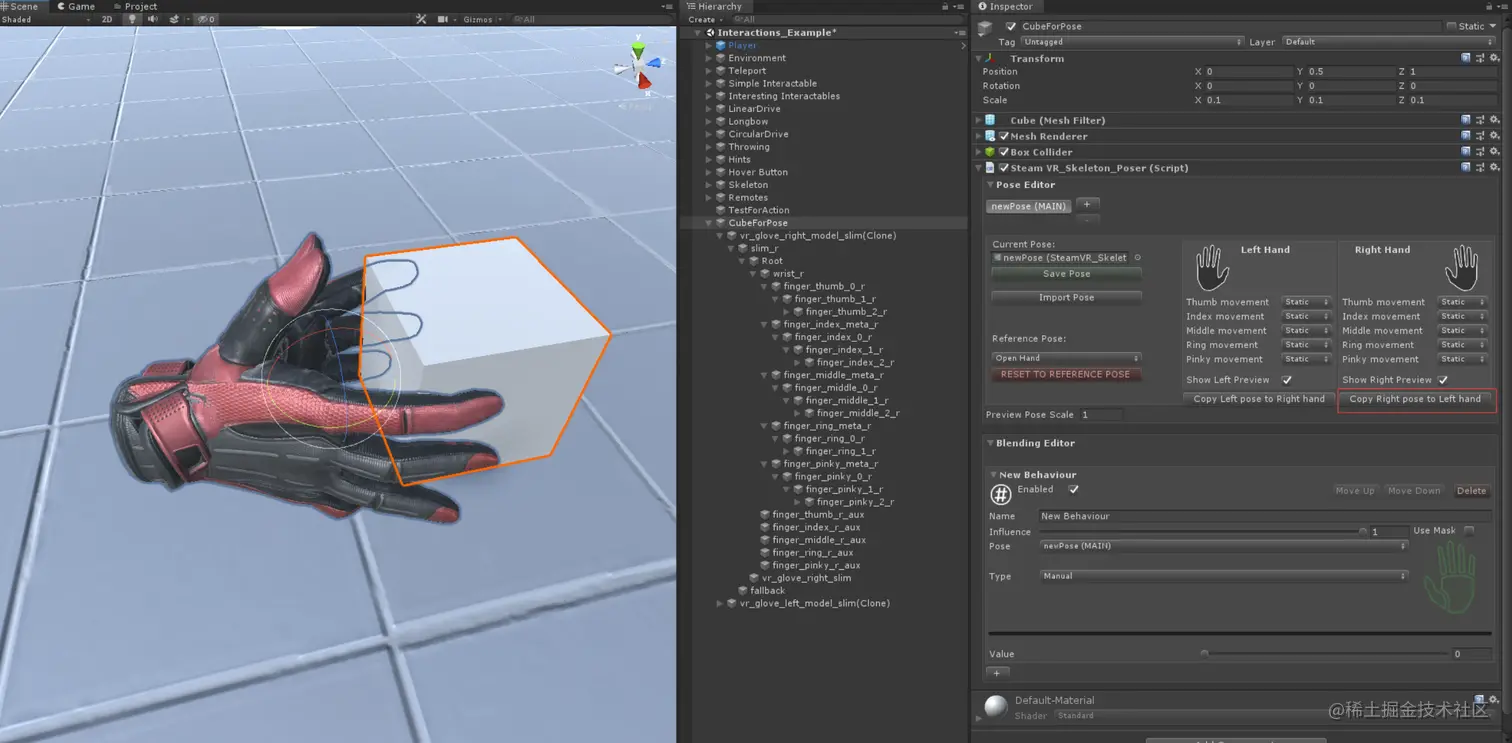
Task: Click the Save Pose button
Action: coord(1066,273)
